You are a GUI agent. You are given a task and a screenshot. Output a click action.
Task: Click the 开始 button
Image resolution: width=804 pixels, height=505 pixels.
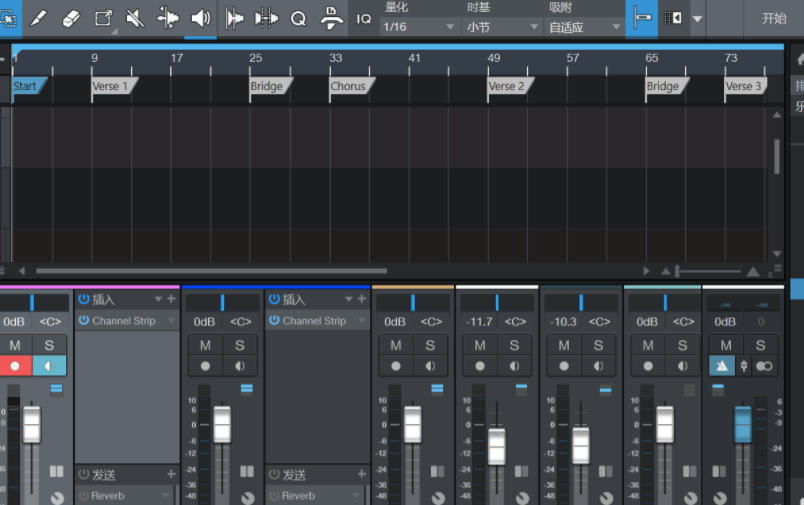coord(774,18)
